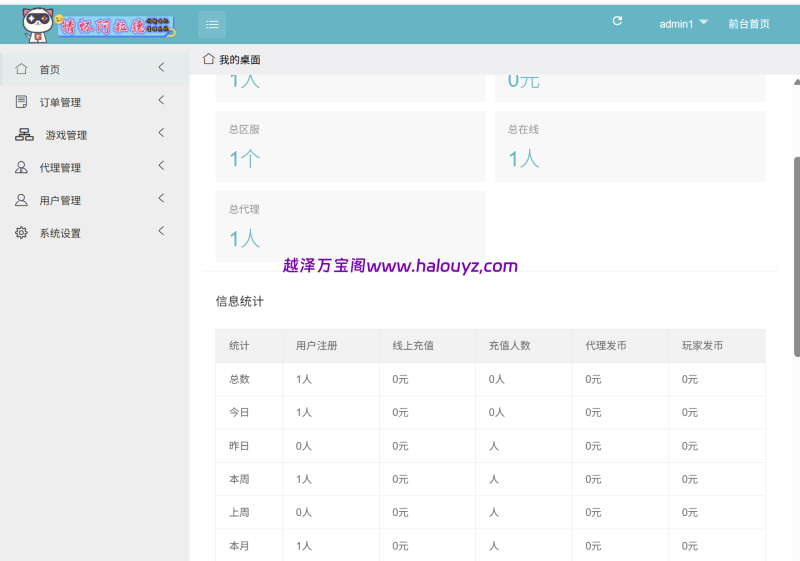The height and width of the screenshot is (561, 800).
Task: Click 0人 user registration in 昨日 row
Action: coord(304,446)
